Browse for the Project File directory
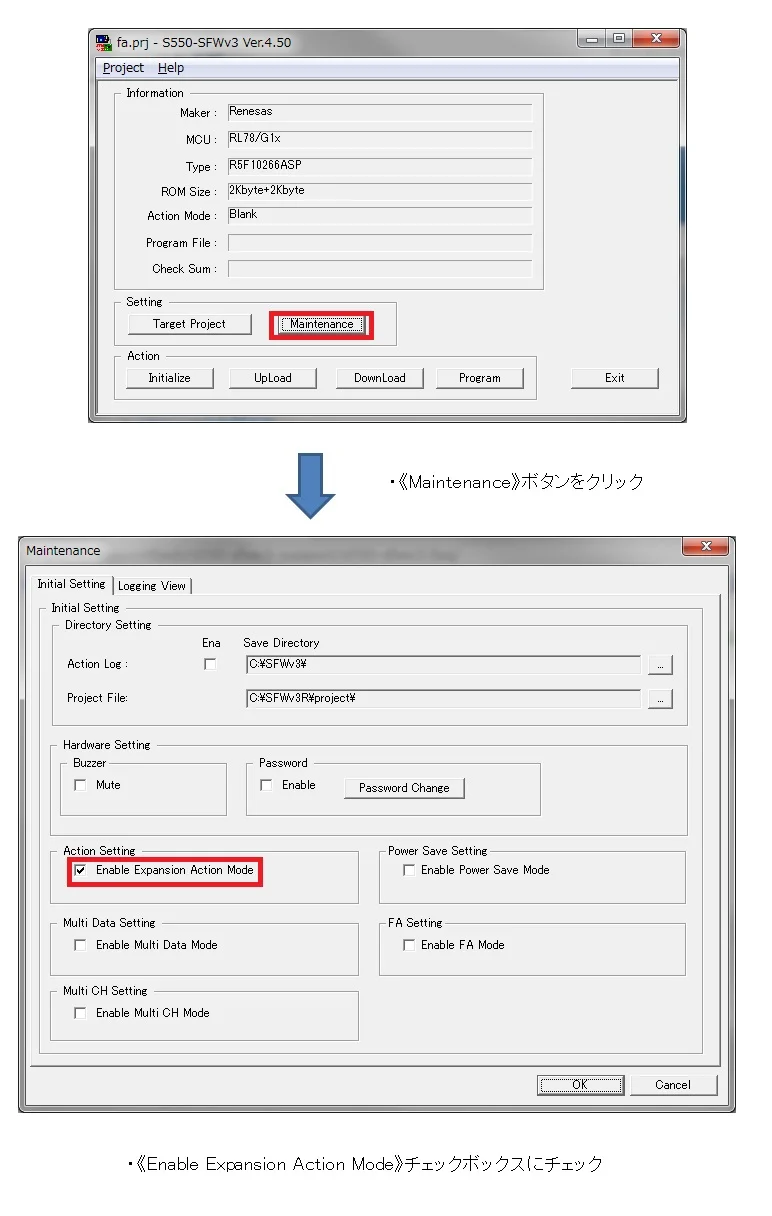Viewport: 772px width, 1216px height. (x=660, y=699)
